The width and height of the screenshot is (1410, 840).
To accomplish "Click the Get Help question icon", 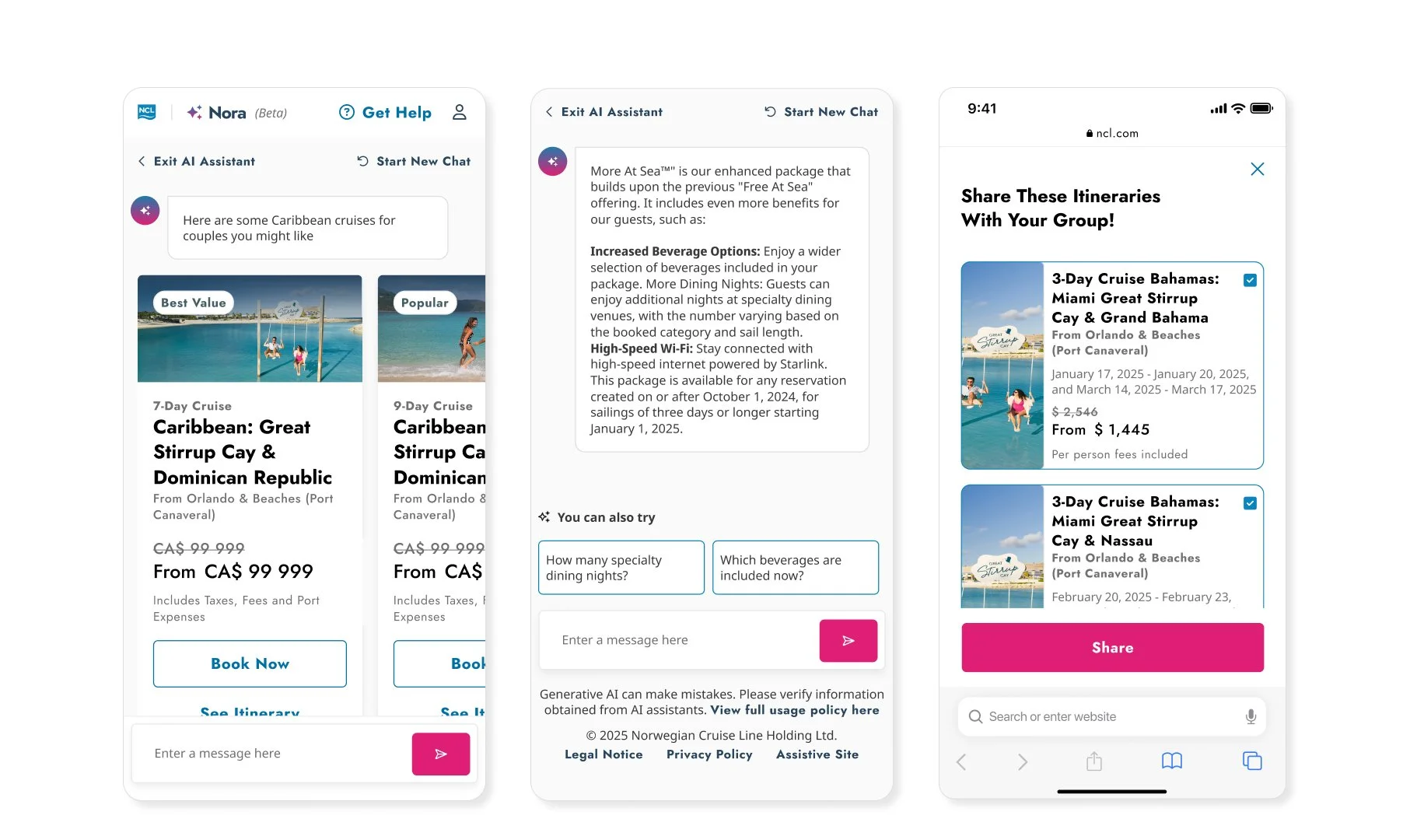I will point(347,112).
